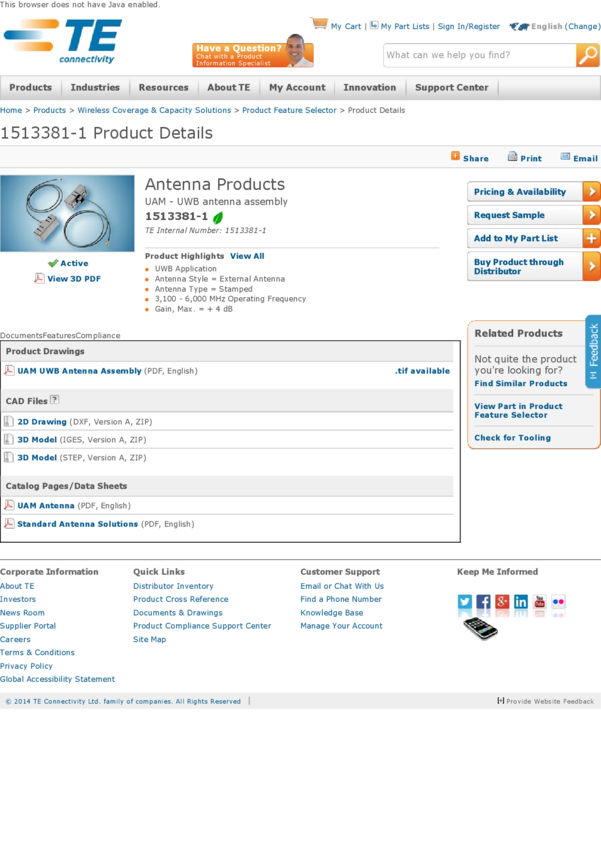This screenshot has width=601, height=850.
Task: Open the Innovation menu
Action: click(370, 87)
